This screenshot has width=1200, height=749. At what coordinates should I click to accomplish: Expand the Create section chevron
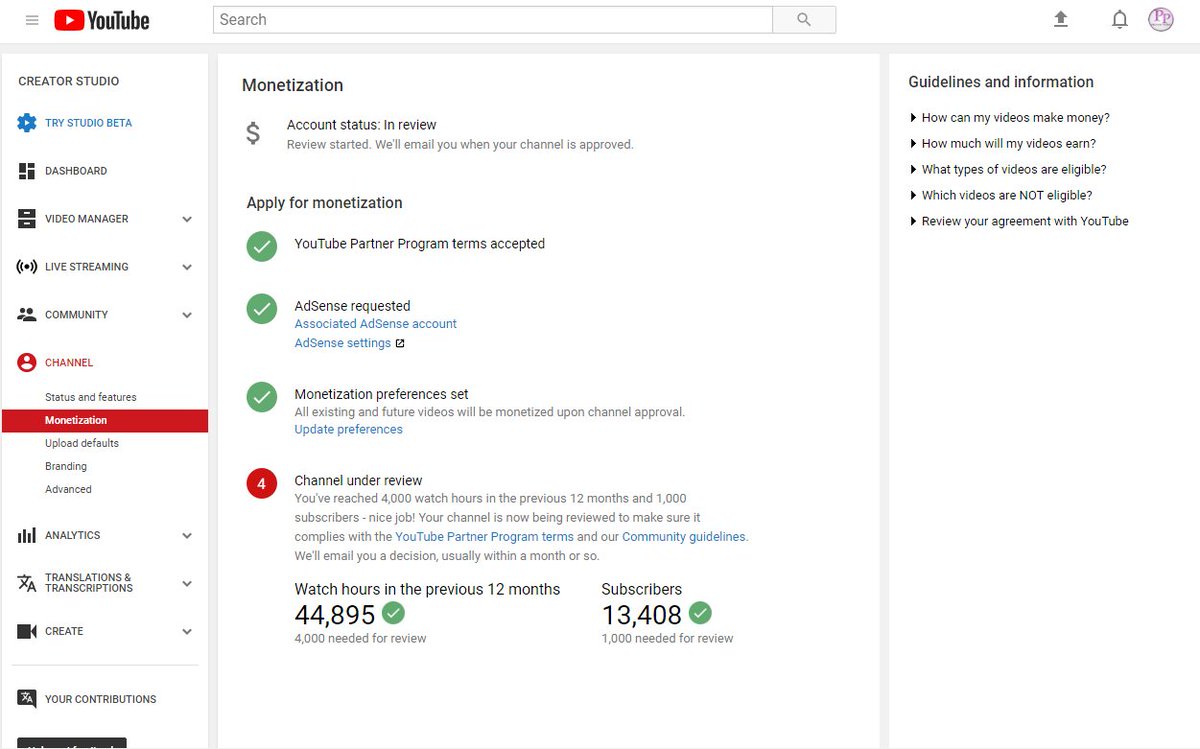click(187, 631)
